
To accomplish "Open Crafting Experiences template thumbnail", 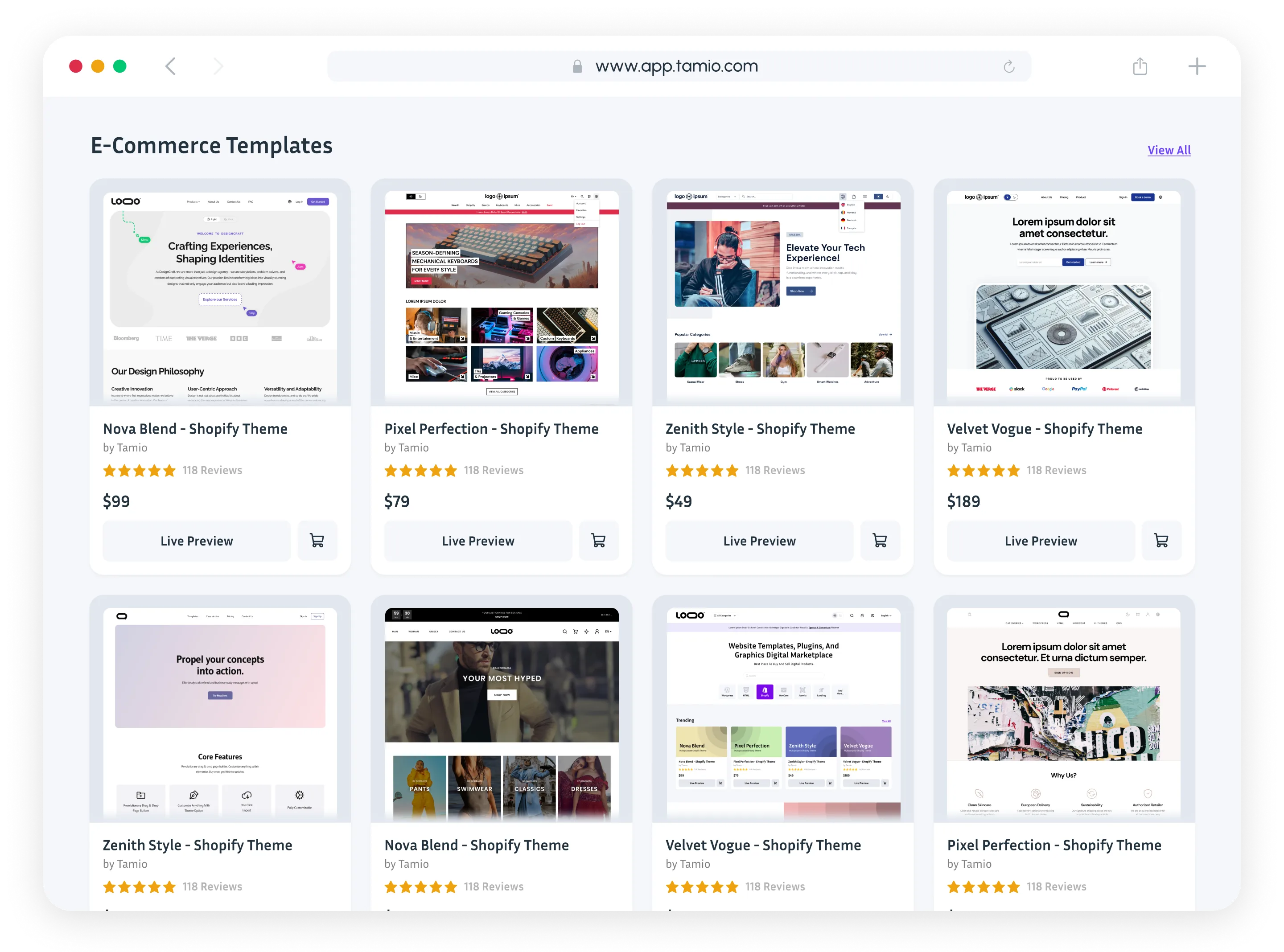I will coord(220,294).
